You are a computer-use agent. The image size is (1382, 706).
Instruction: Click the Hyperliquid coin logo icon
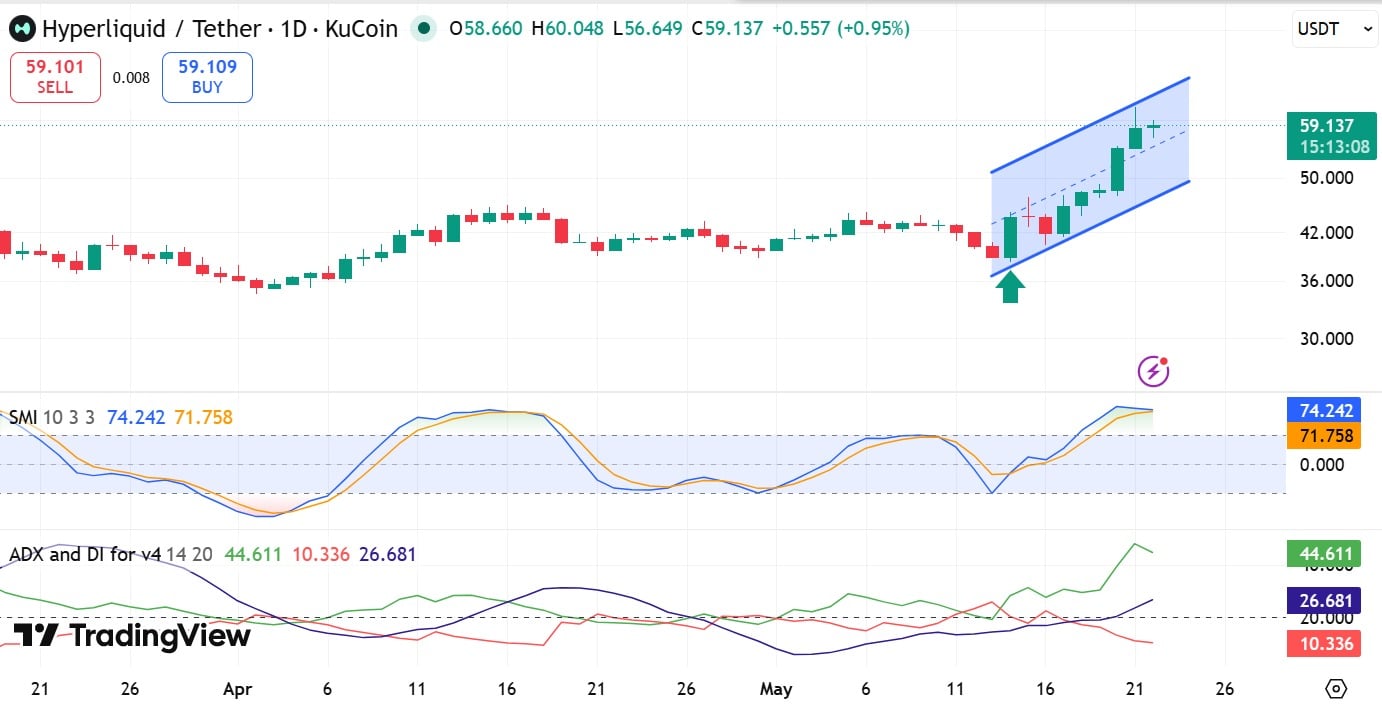point(22,29)
